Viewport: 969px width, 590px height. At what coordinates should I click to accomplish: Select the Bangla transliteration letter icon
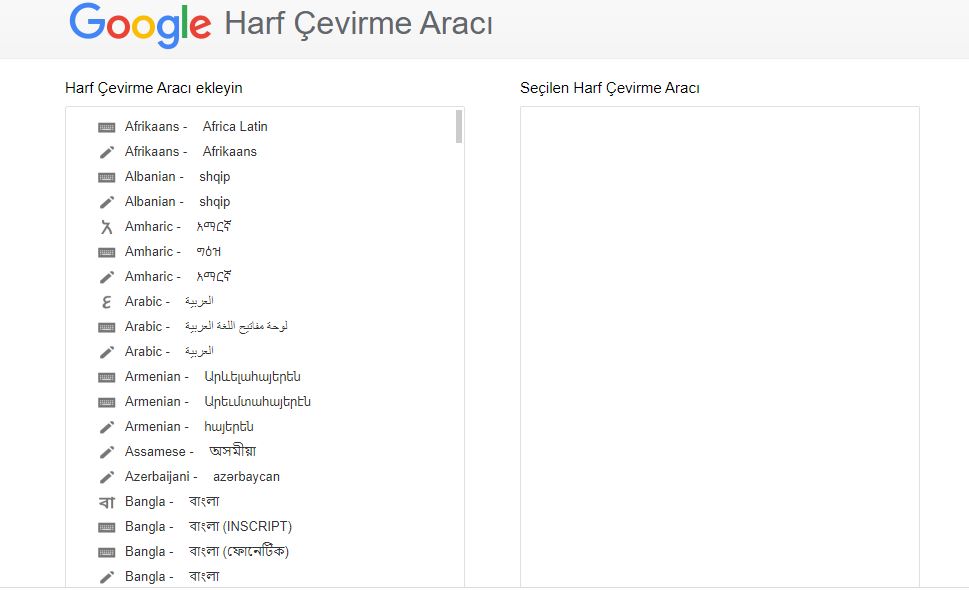click(x=106, y=502)
